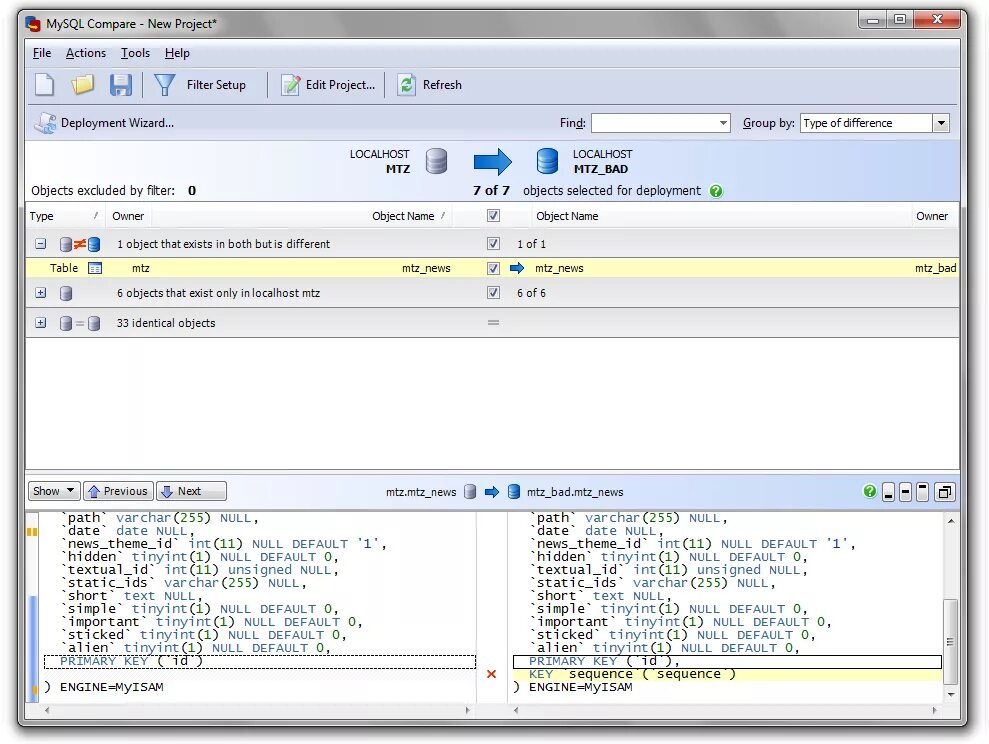The width and height of the screenshot is (989, 744).
Task: Expand the 33 identical objects group
Action: (40, 323)
